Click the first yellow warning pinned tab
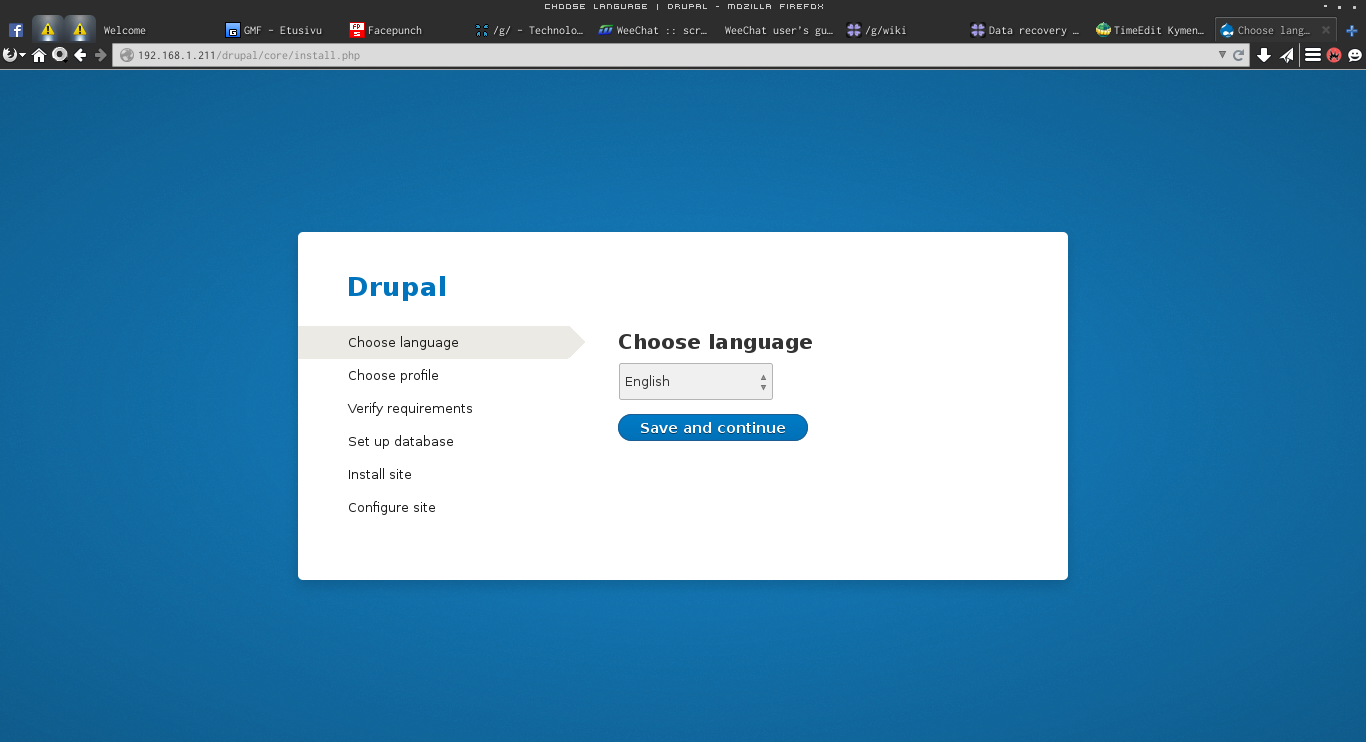The width and height of the screenshot is (1366, 742). tap(47, 30)
